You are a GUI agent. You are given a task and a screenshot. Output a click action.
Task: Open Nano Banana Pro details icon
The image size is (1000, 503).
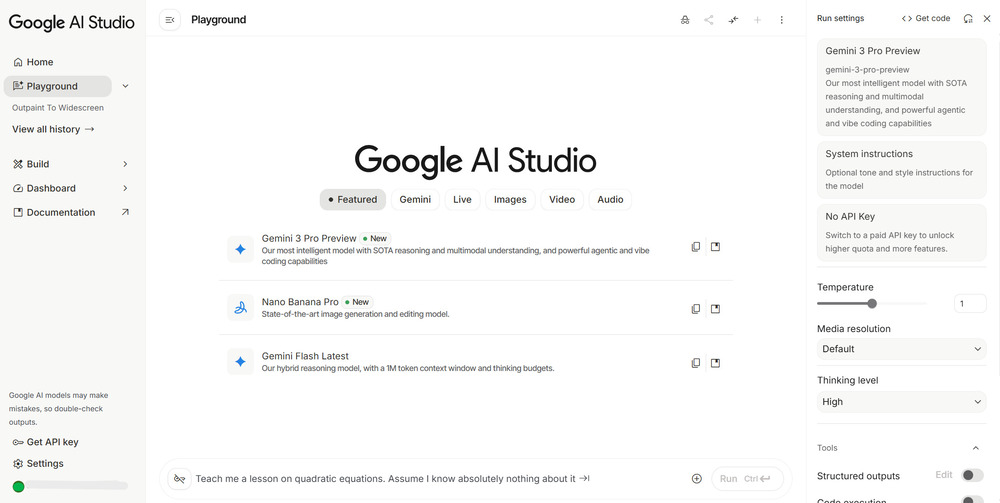pyautogui.click(x=716, y=309)
